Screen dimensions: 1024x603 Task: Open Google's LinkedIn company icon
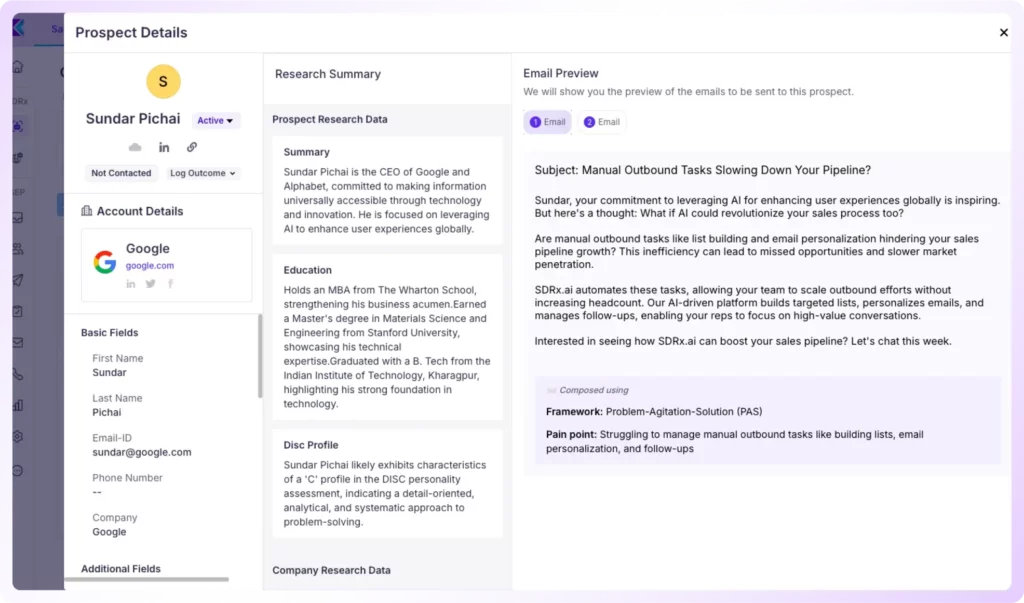[x=131, y=284]
